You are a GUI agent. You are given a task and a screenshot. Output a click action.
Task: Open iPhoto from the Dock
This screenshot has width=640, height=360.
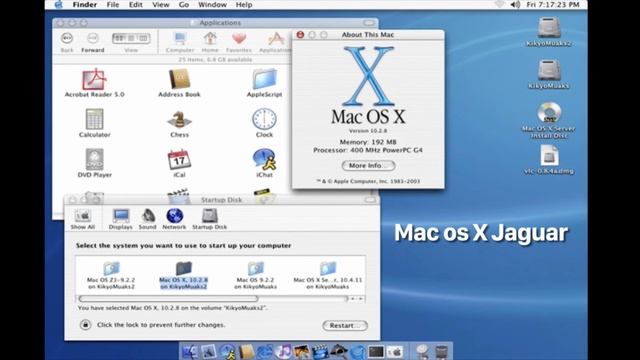coord(302,351)
